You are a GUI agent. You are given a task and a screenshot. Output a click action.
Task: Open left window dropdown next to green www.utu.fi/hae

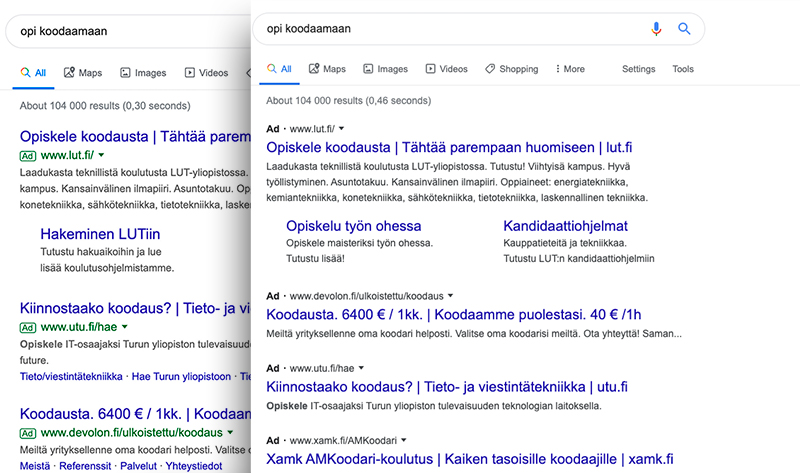[124, 327]
